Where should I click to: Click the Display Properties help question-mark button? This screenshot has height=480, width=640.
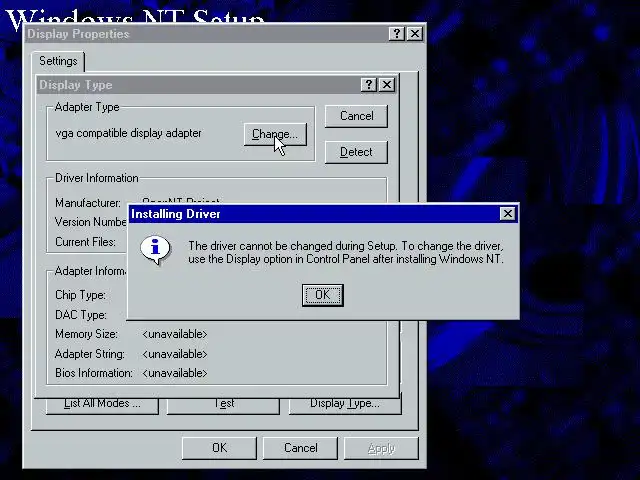point(397,33)
